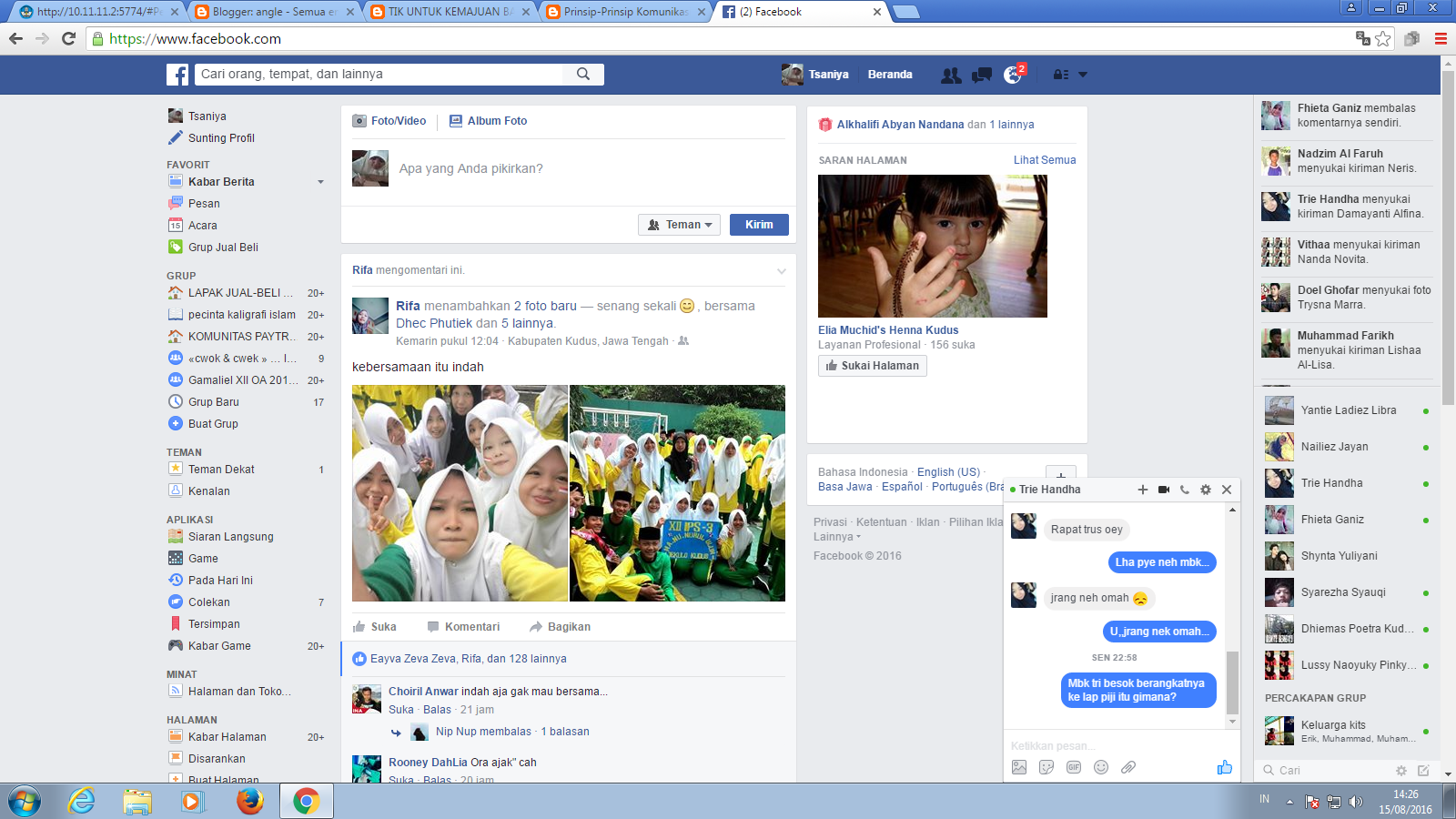This screenshot has width=1456, height=819.
Task: Open the Teman audience selector dropdown
Action: coord(679,224)
